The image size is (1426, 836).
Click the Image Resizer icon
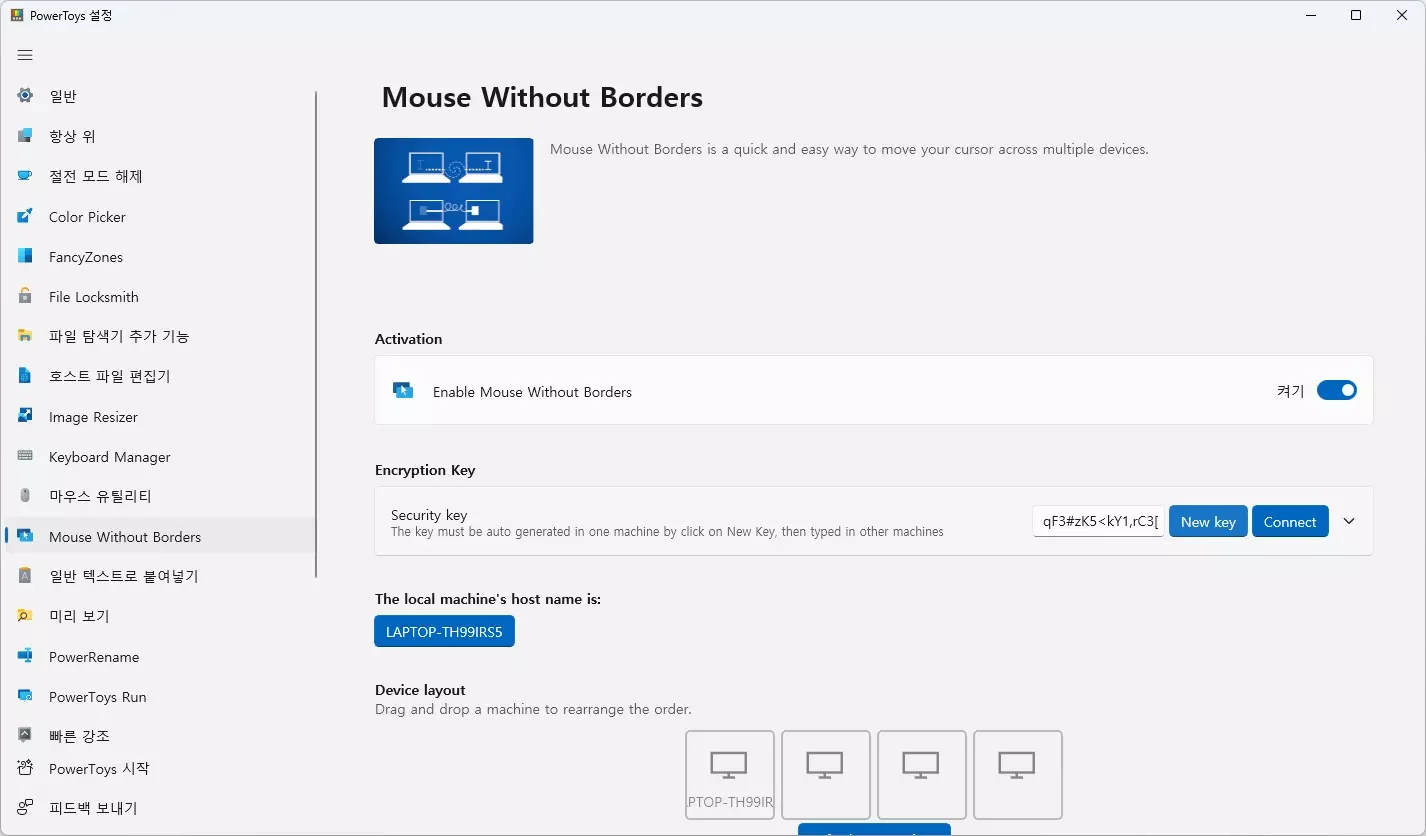pyautogui.click(x=25, y=416)
